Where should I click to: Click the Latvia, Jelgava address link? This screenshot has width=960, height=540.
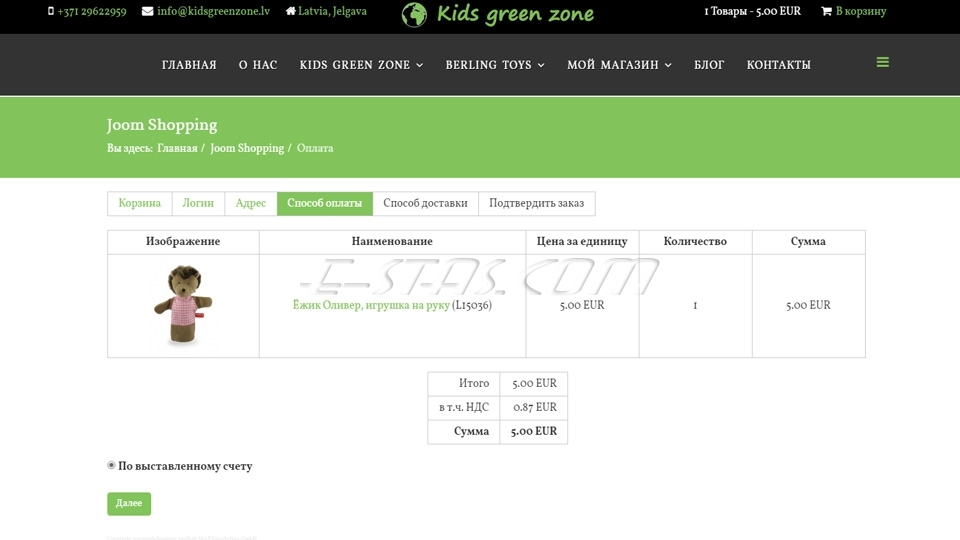point(332,11)
